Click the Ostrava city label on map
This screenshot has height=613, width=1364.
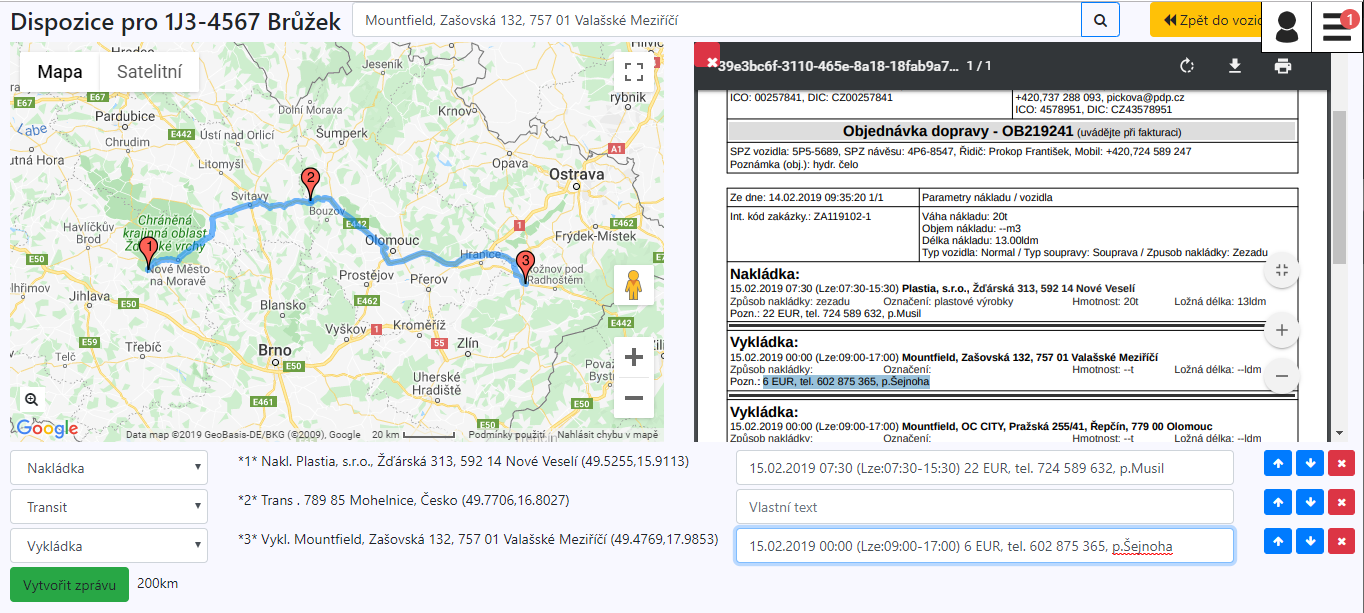[577, 174]
